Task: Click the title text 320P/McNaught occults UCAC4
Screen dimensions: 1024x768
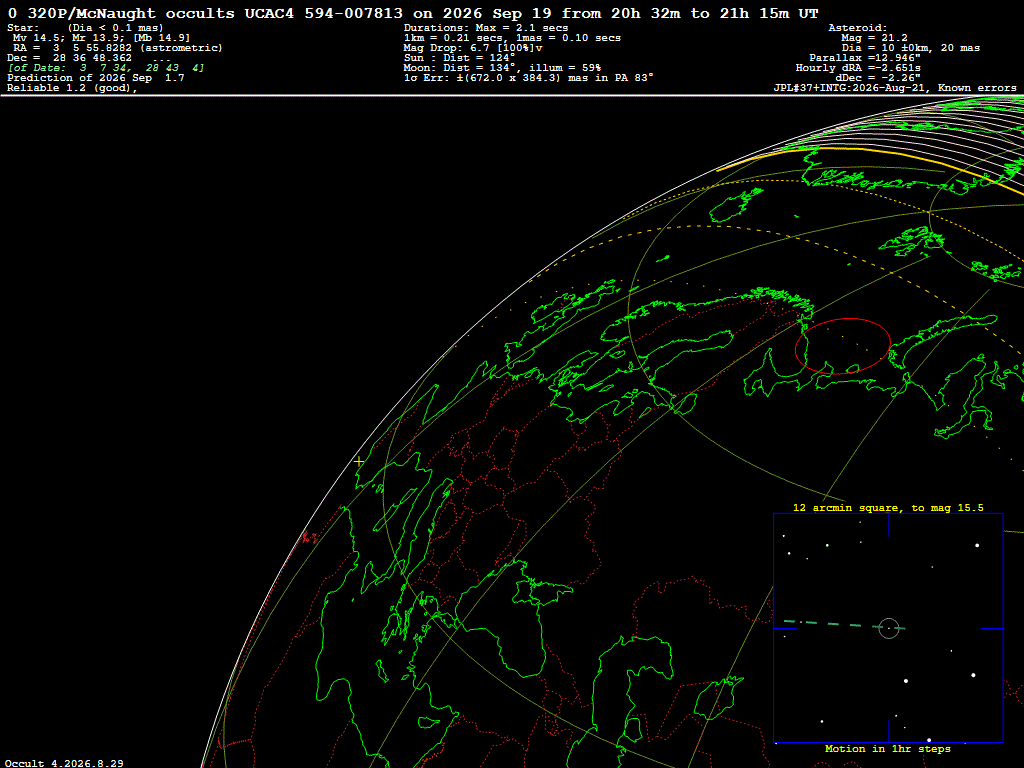Action: click(x=163, y=14)
